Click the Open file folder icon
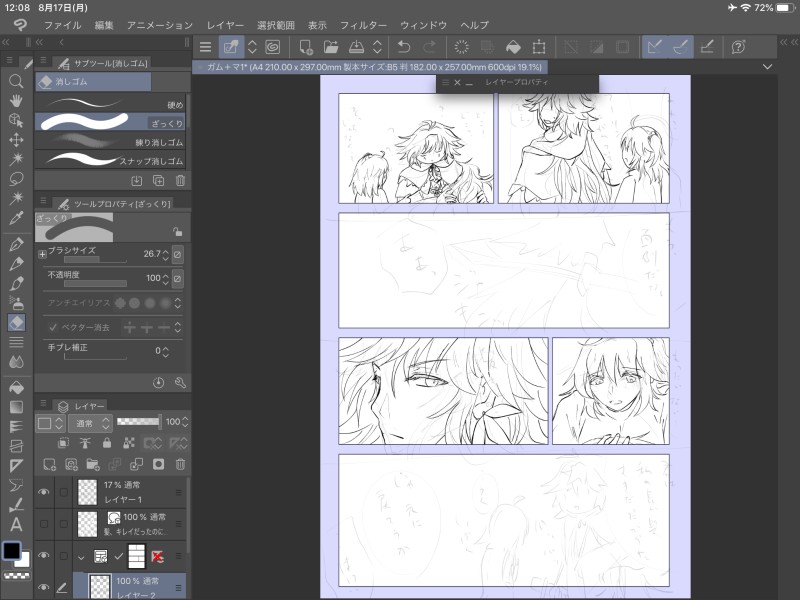800x600 pixels. click(331, 47)
